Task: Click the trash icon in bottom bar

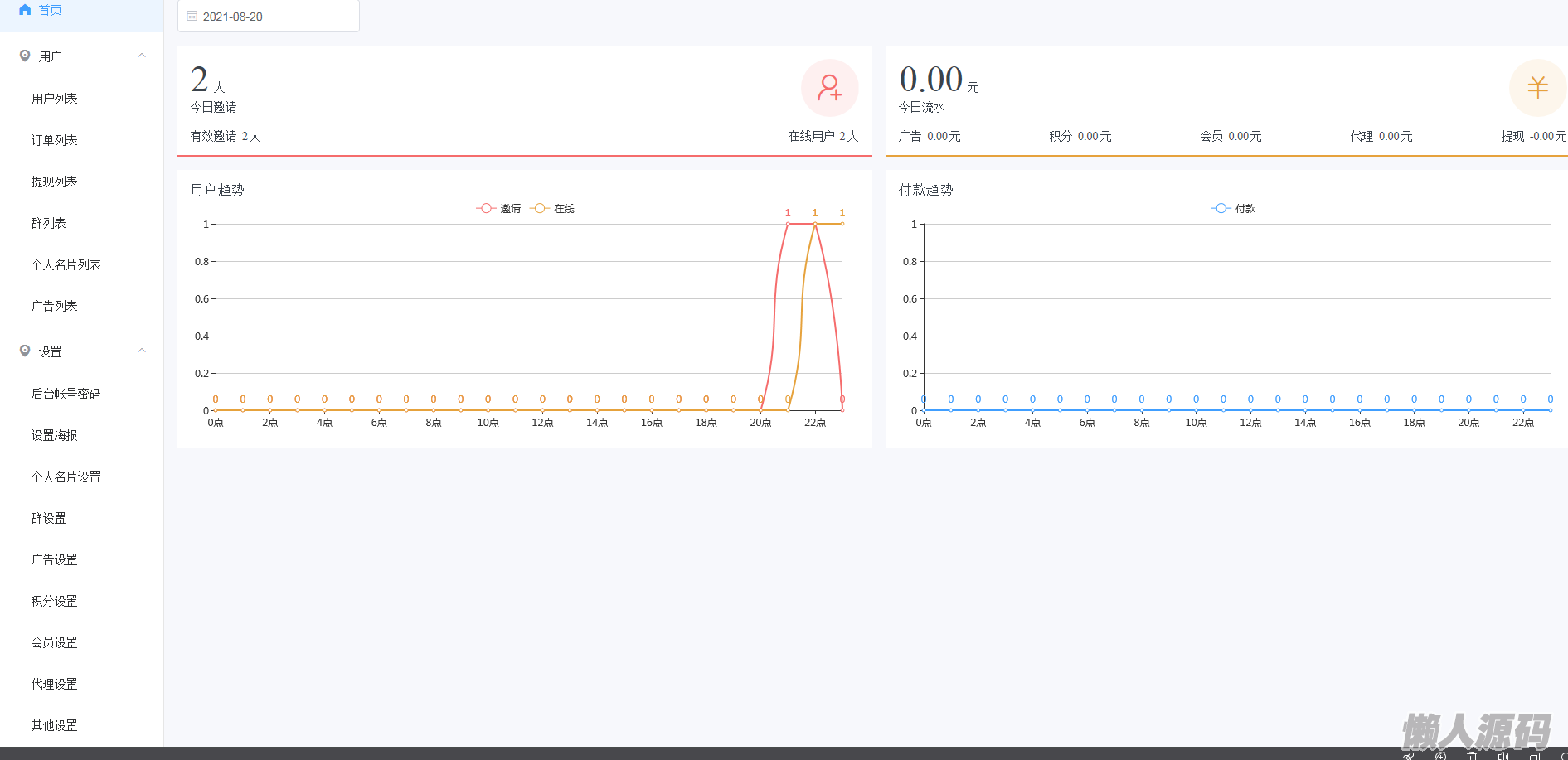Action: click(x=1471, y=755)
